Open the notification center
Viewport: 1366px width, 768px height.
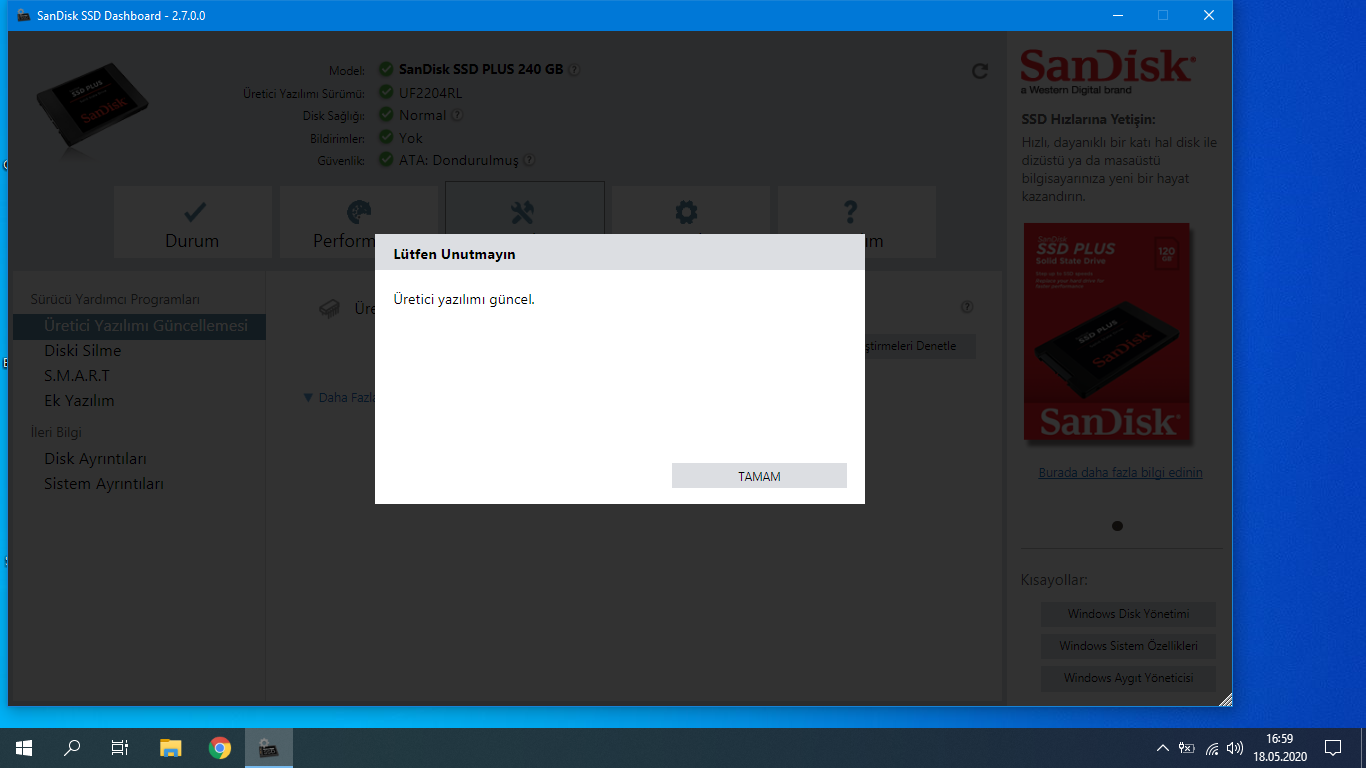(x=1333, y=748)
